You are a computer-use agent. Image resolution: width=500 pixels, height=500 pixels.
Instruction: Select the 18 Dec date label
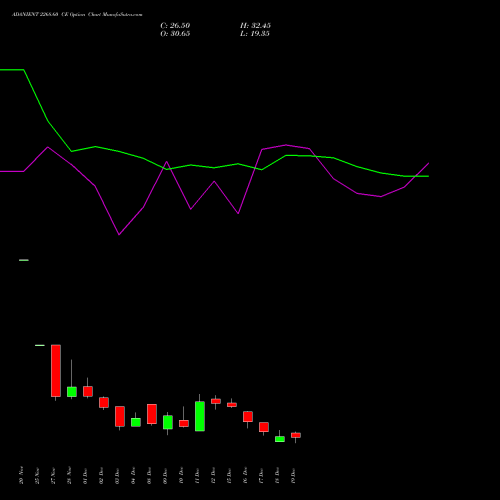[x=277, y=475]
